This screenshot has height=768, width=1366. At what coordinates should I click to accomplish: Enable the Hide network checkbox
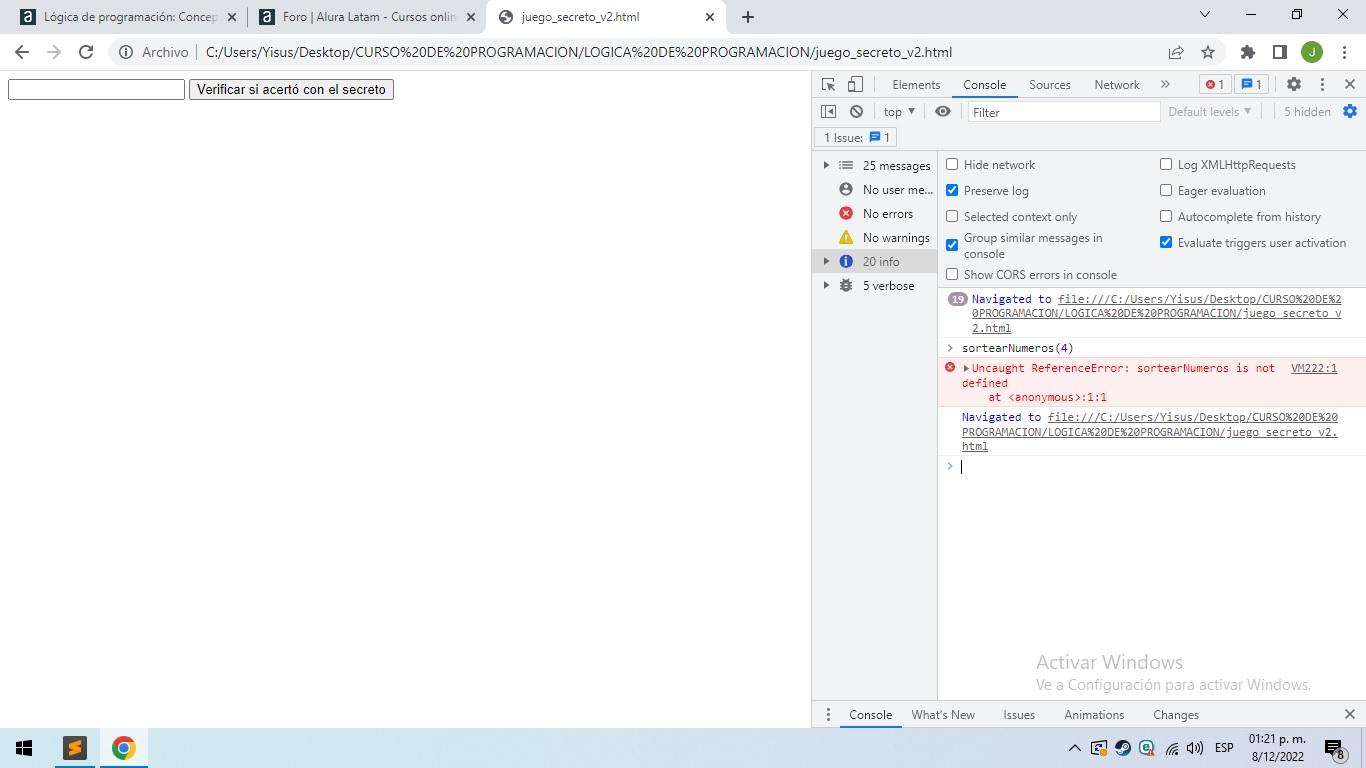[x=952, y=164]
